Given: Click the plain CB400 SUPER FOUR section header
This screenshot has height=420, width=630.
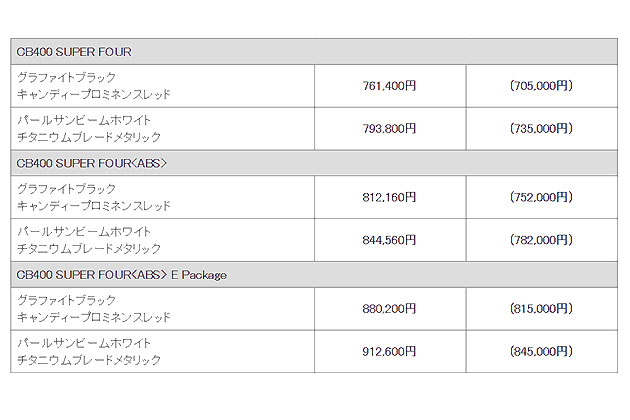Looking at the screenshot, I should coord(74,51).
